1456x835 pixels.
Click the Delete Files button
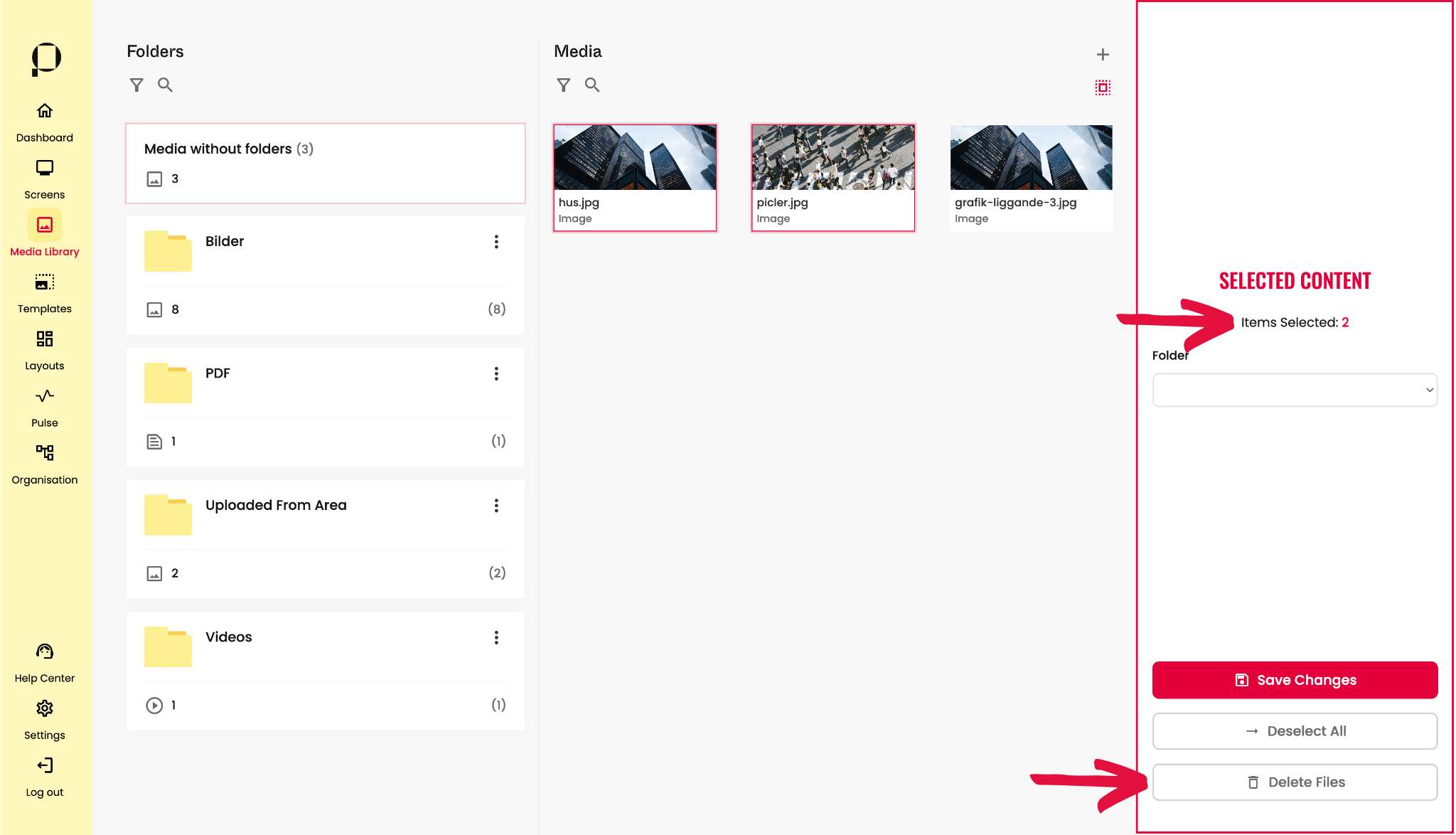click(1295, 782)
